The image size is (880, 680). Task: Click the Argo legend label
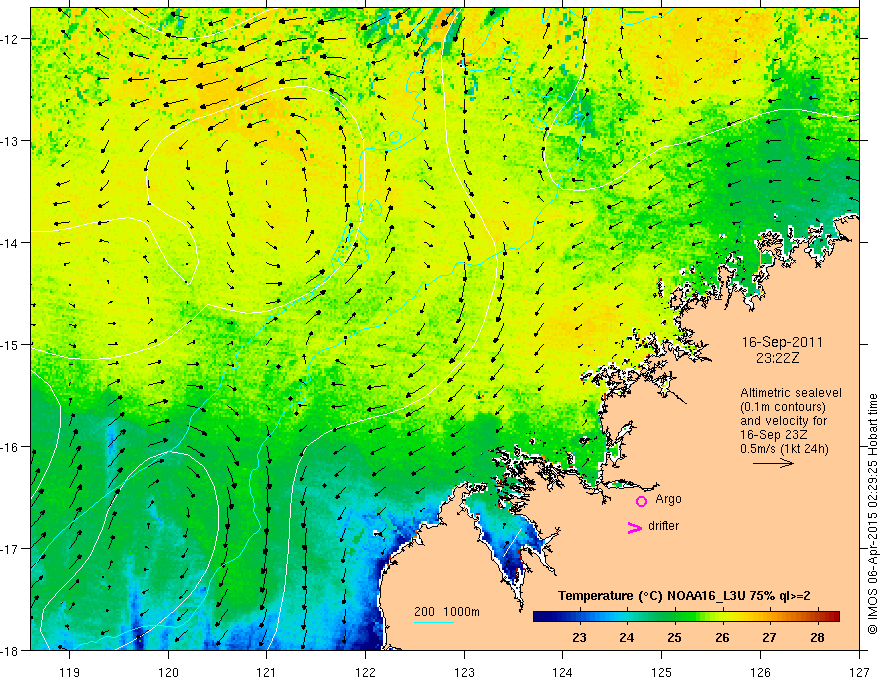(x=668, y=499)
